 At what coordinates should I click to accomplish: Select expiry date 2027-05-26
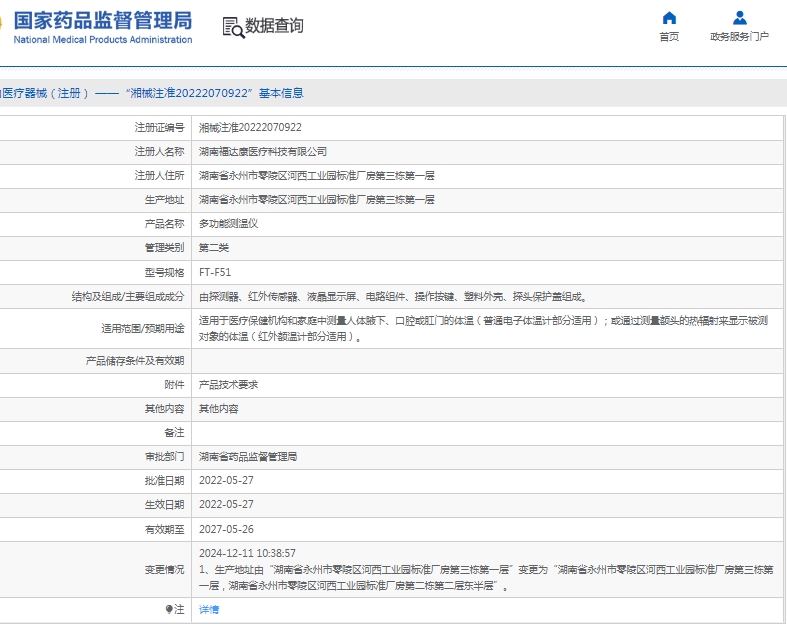[x=226, y=529]
